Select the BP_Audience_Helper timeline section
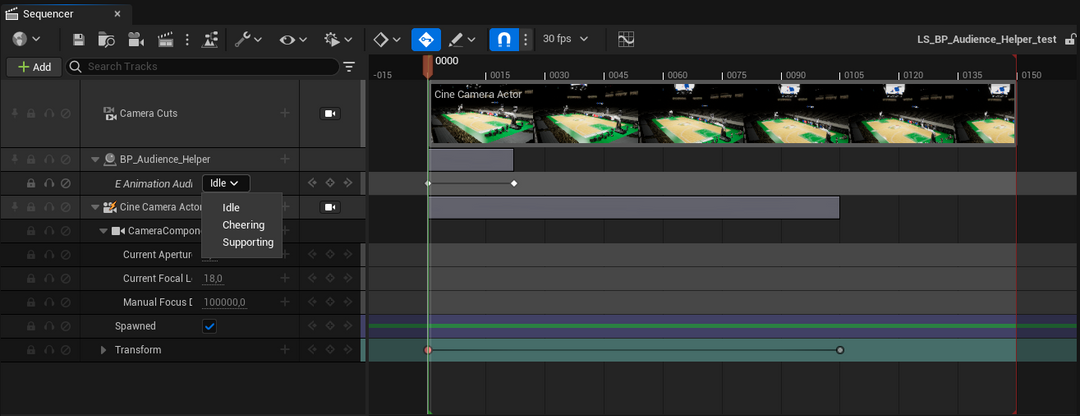Screen dimensions: 1080x416 (x=471, y=160)
